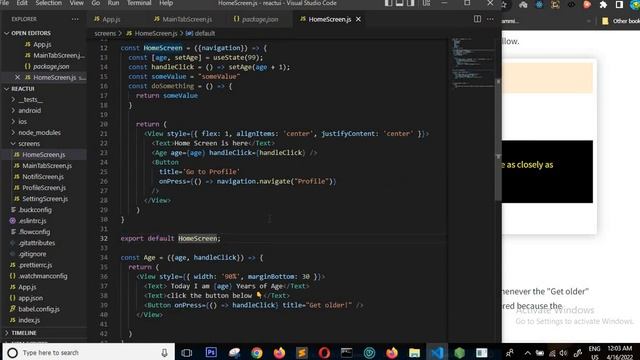Click the React DevTools extension icon in the browser
The height and width of the screenshot is (360, 640).
coord(539,4)
